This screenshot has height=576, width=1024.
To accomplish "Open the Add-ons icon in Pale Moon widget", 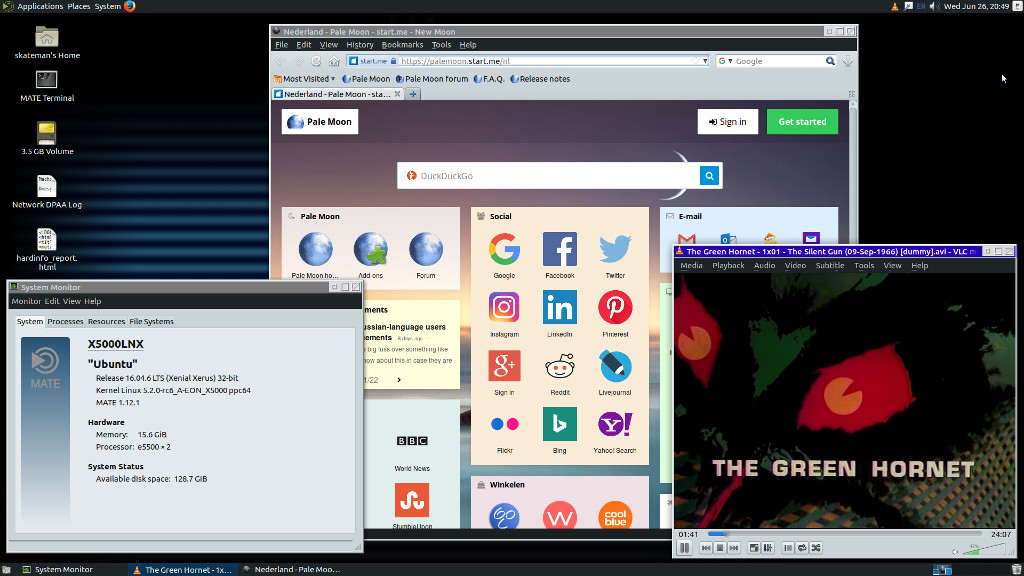I will pos(371,249).
